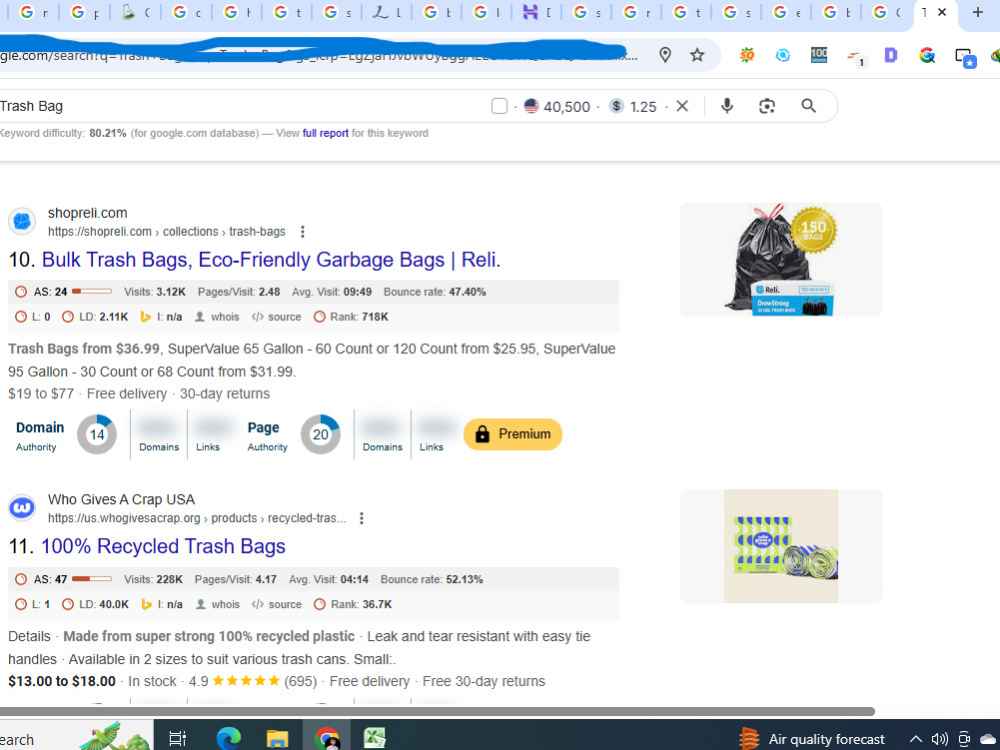Click the light-blue circular extension icon
This screenshot has width=1000, height=750.
[x=783, y=55]
